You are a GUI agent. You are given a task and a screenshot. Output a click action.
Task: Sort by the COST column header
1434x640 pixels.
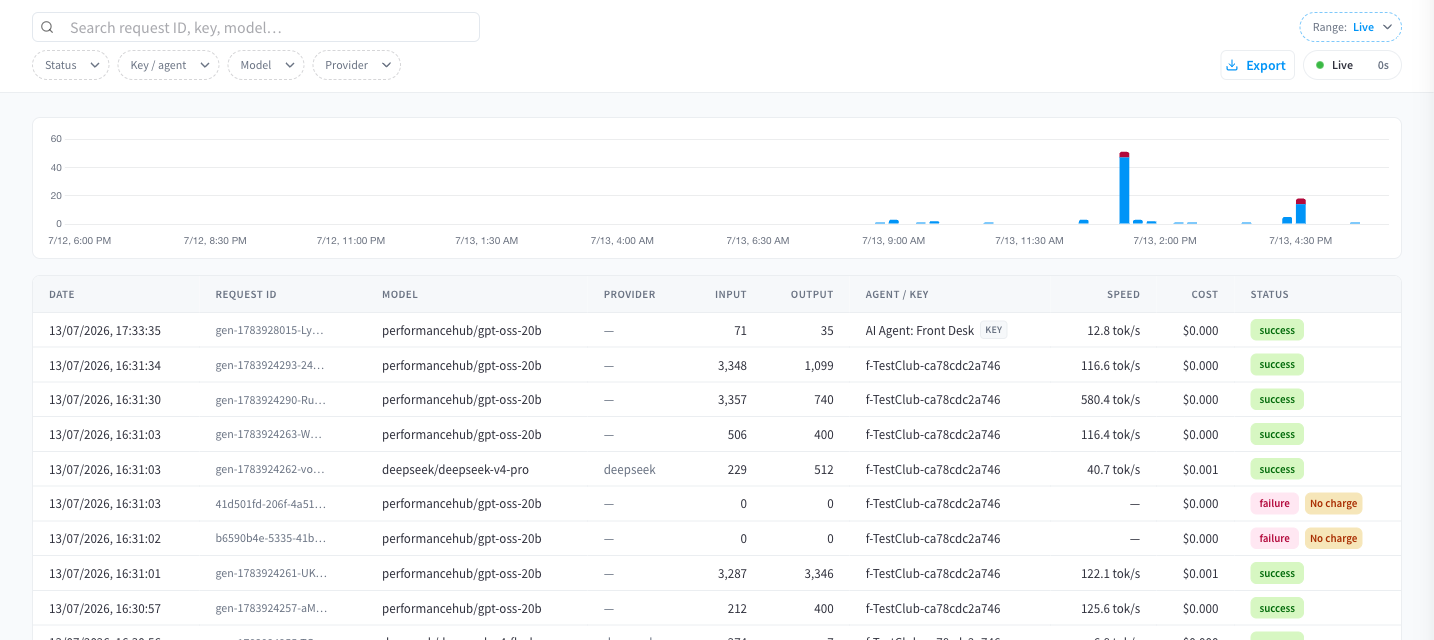[x=1205, y=295]
